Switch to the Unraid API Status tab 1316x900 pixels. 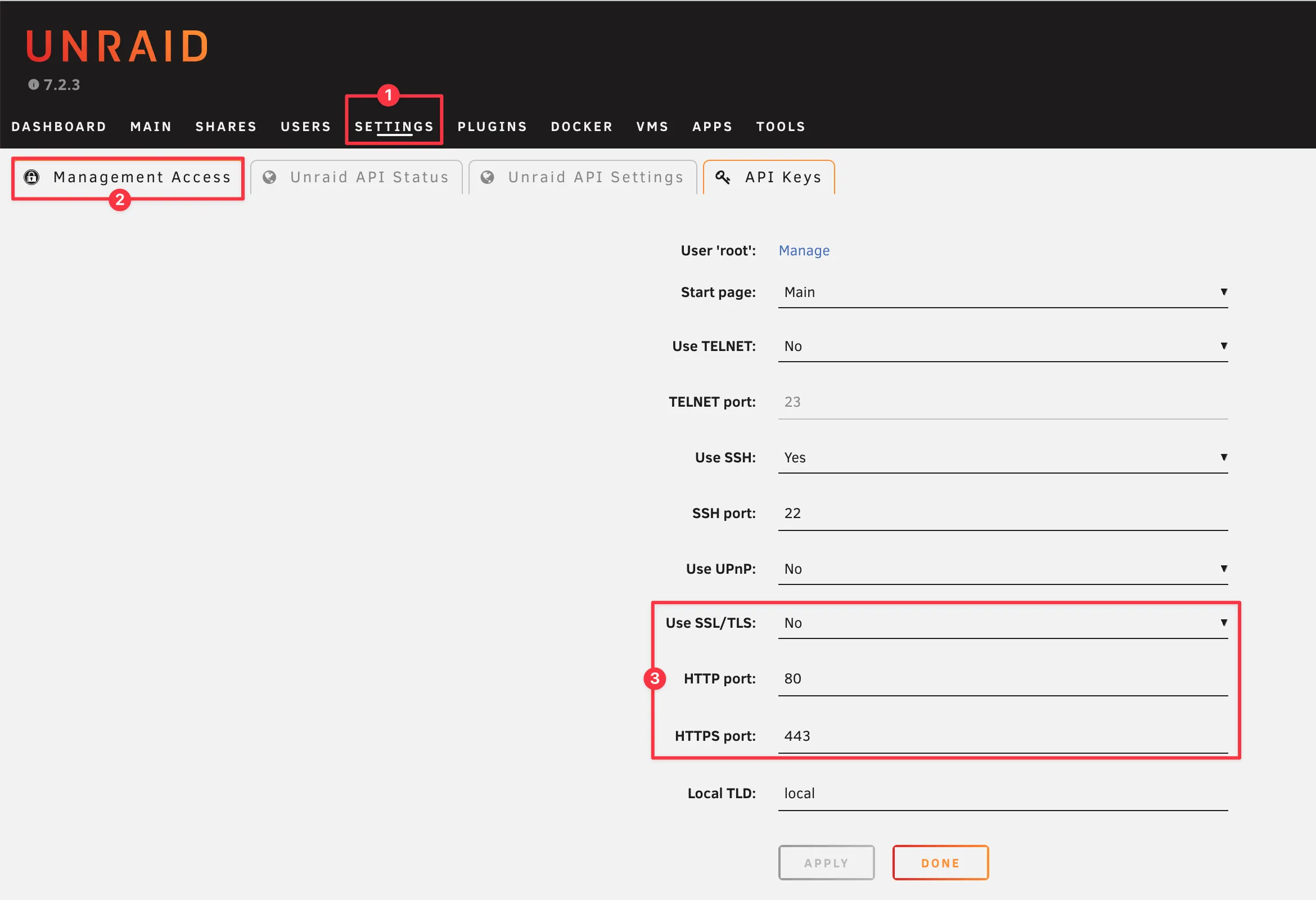tap(356, 178)
